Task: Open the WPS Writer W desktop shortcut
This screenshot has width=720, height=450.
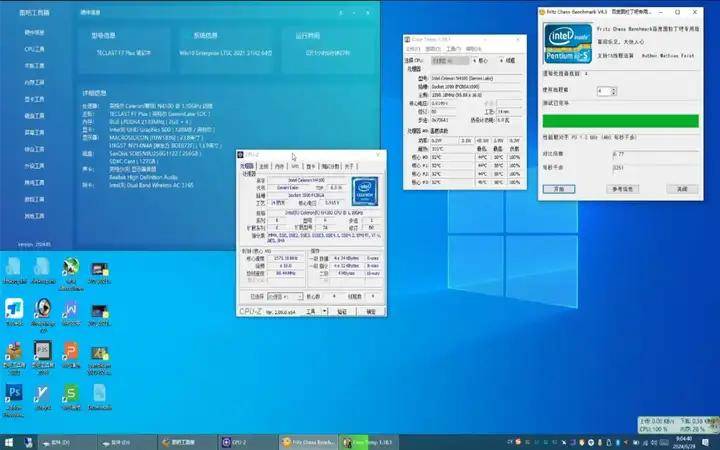Action: [71, 314]
